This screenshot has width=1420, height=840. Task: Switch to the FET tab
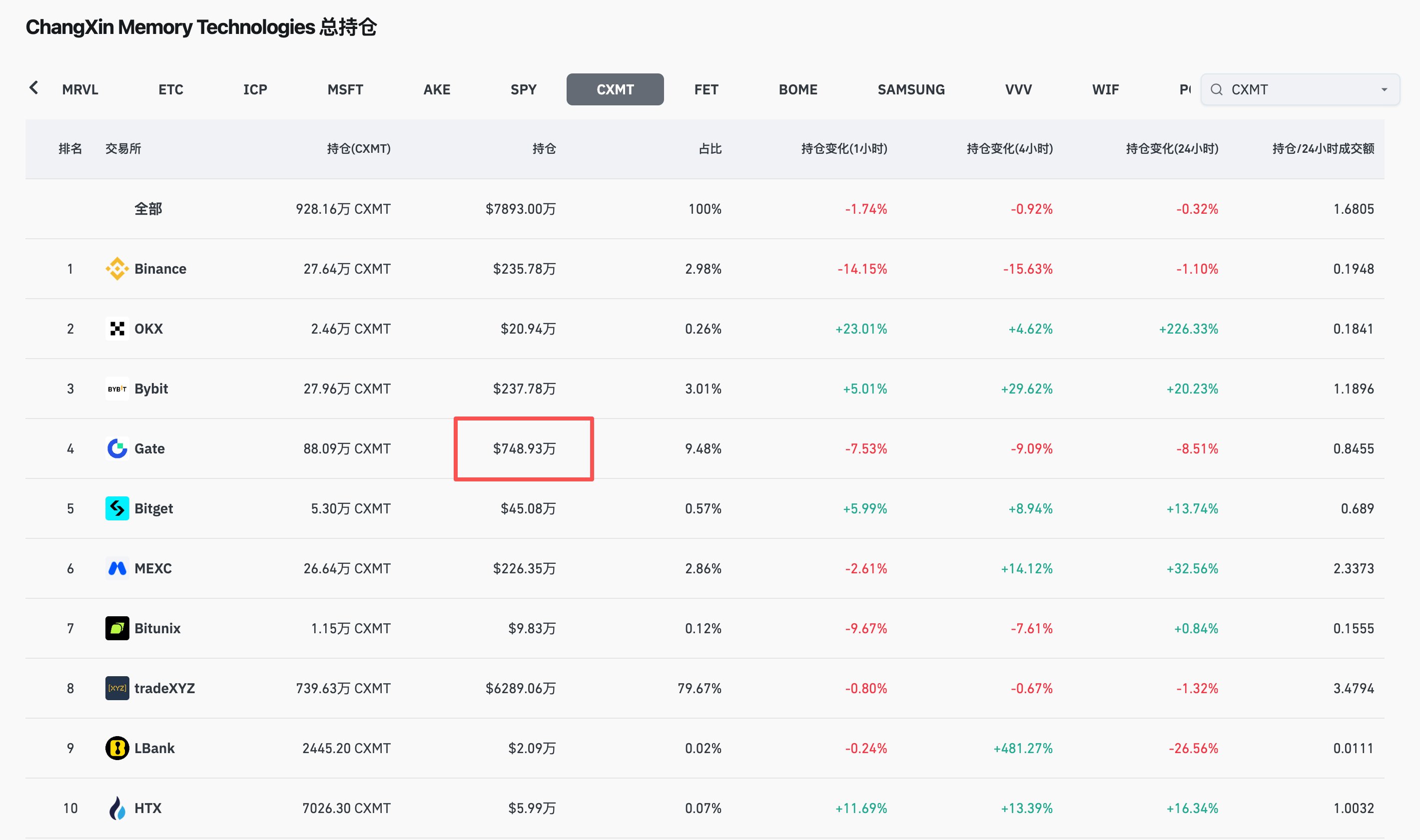(x=706, y=89)
